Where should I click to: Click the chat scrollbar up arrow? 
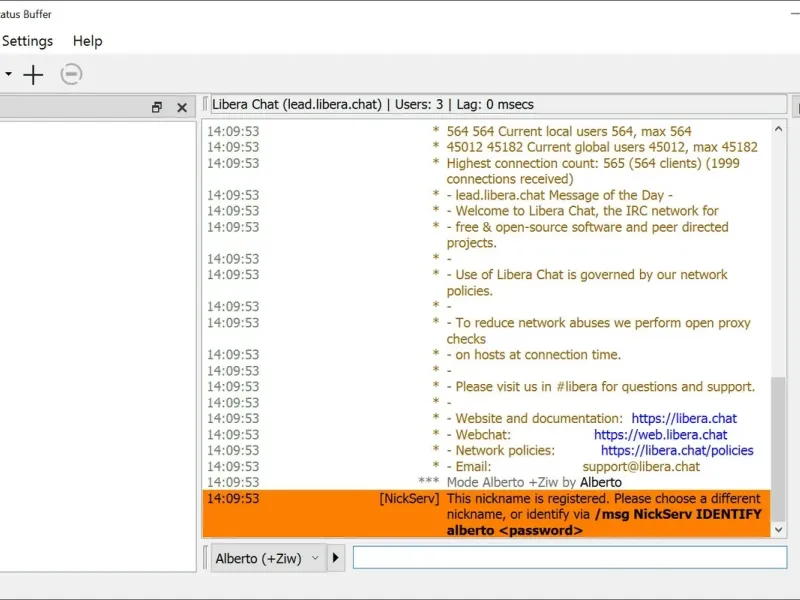tap(778, 129)
